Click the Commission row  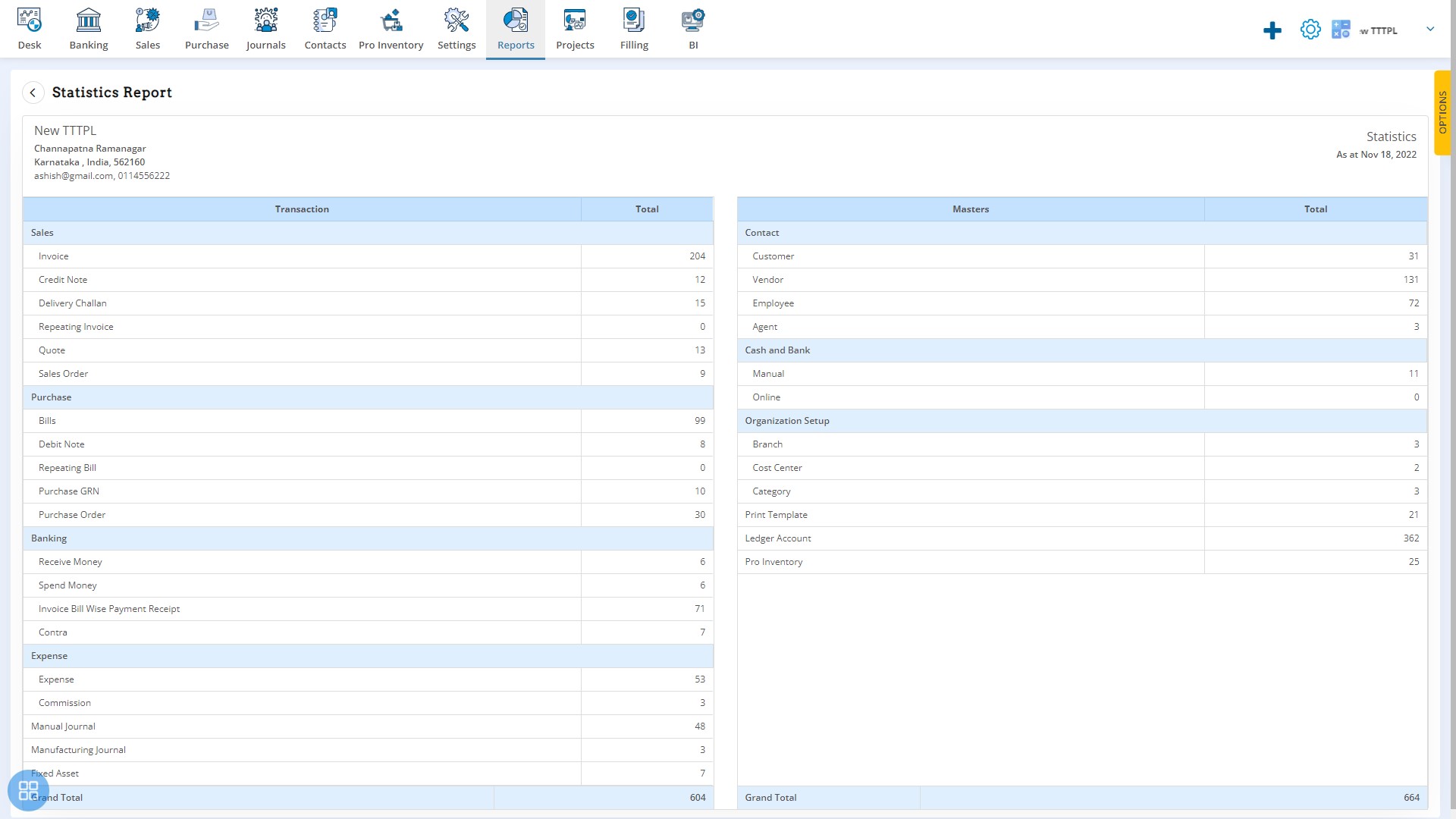pyautogui.click(x=368, y=703)
